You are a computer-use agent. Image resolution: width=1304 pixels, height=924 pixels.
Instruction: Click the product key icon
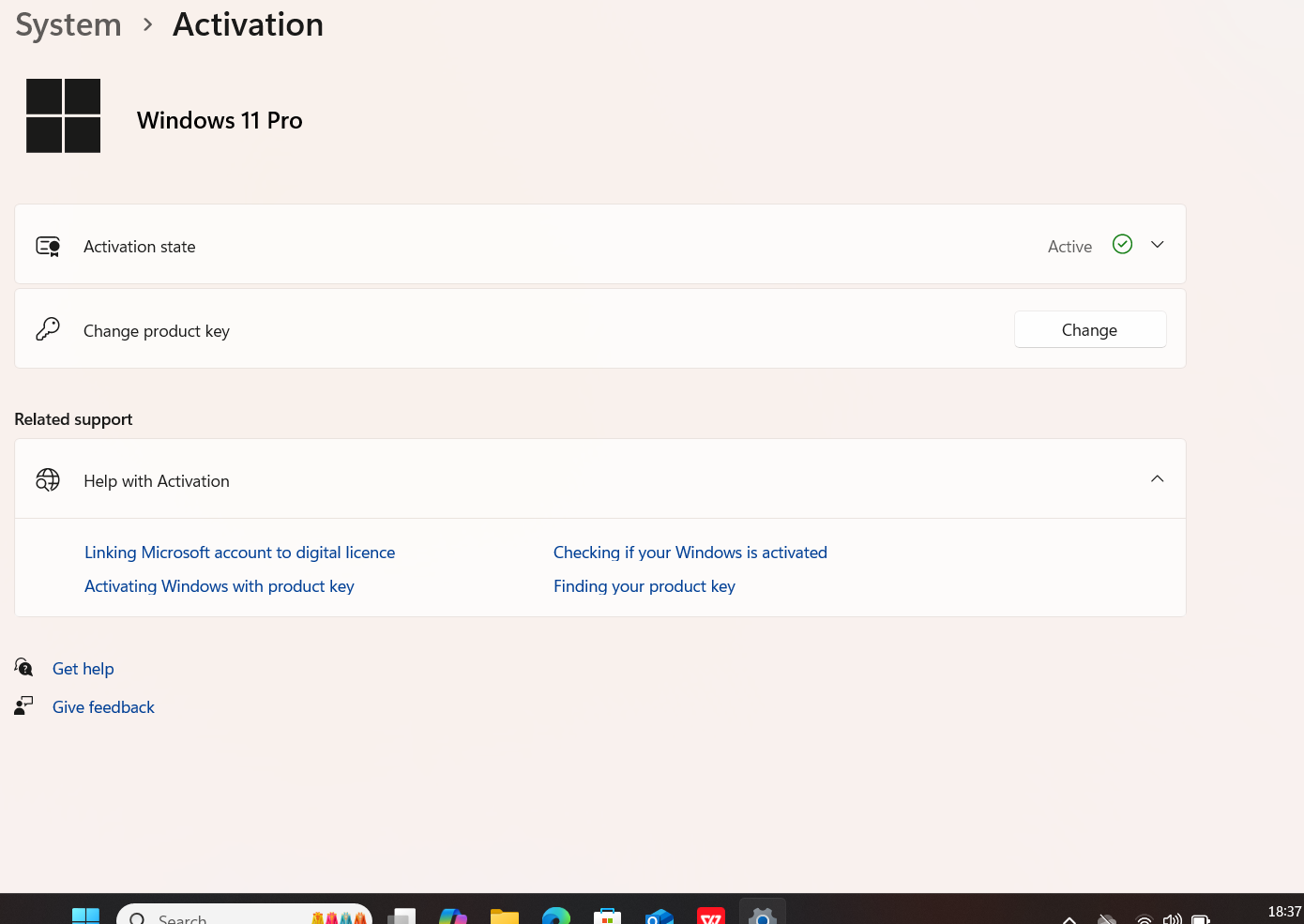pos(48,329)
